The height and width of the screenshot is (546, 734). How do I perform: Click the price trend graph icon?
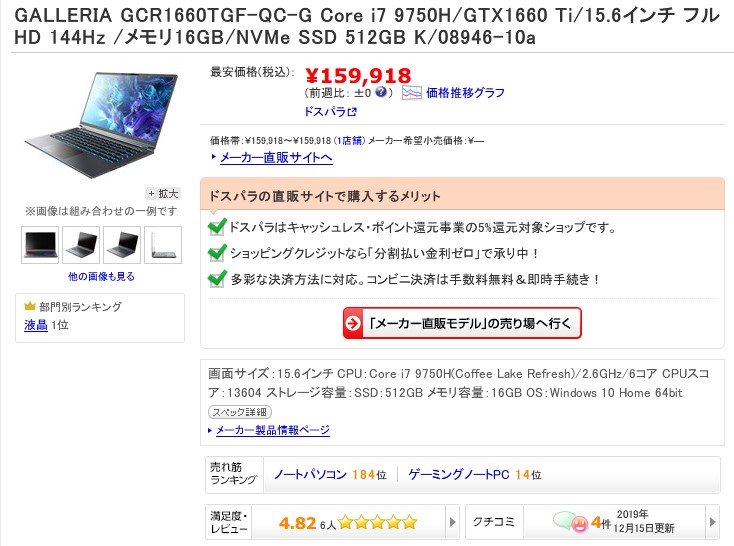pyautogui.click(x=411, y=93)
